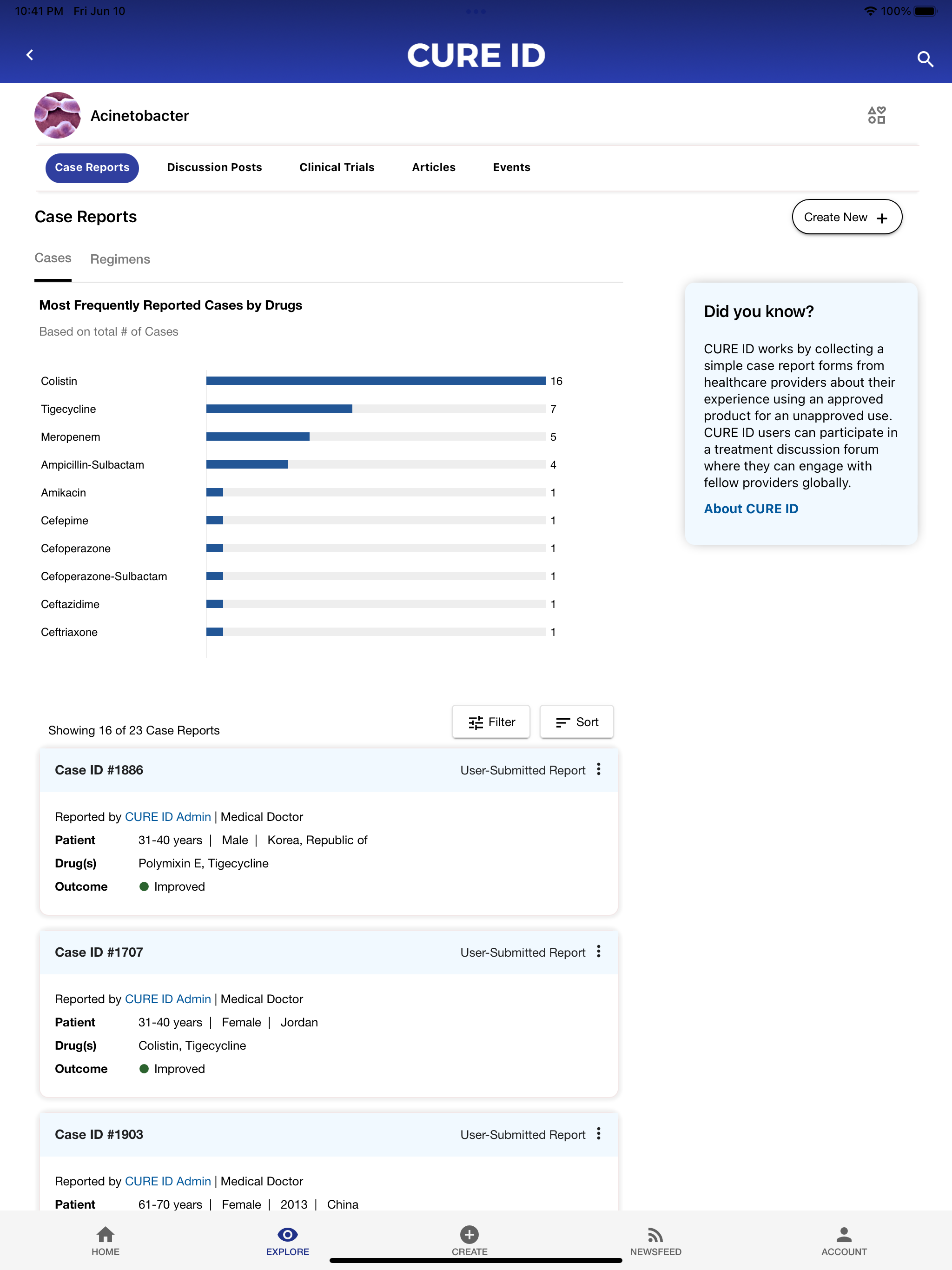Go back using the back arrow

point(30,55)
